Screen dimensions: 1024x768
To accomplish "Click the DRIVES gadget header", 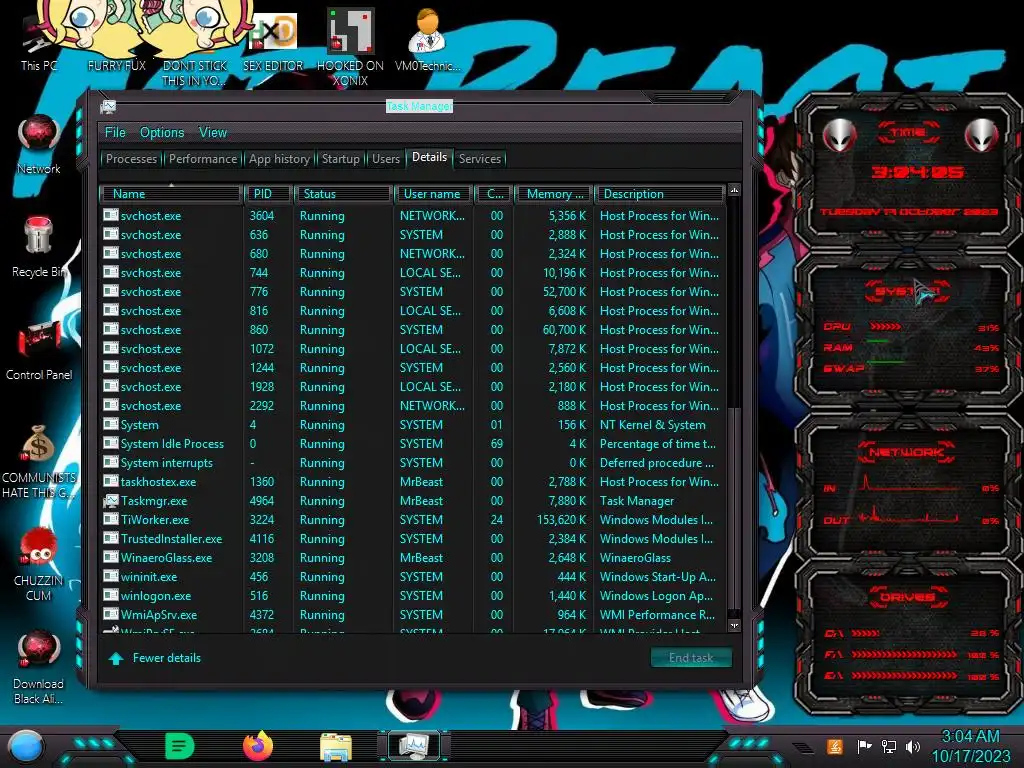I will 908,597.
